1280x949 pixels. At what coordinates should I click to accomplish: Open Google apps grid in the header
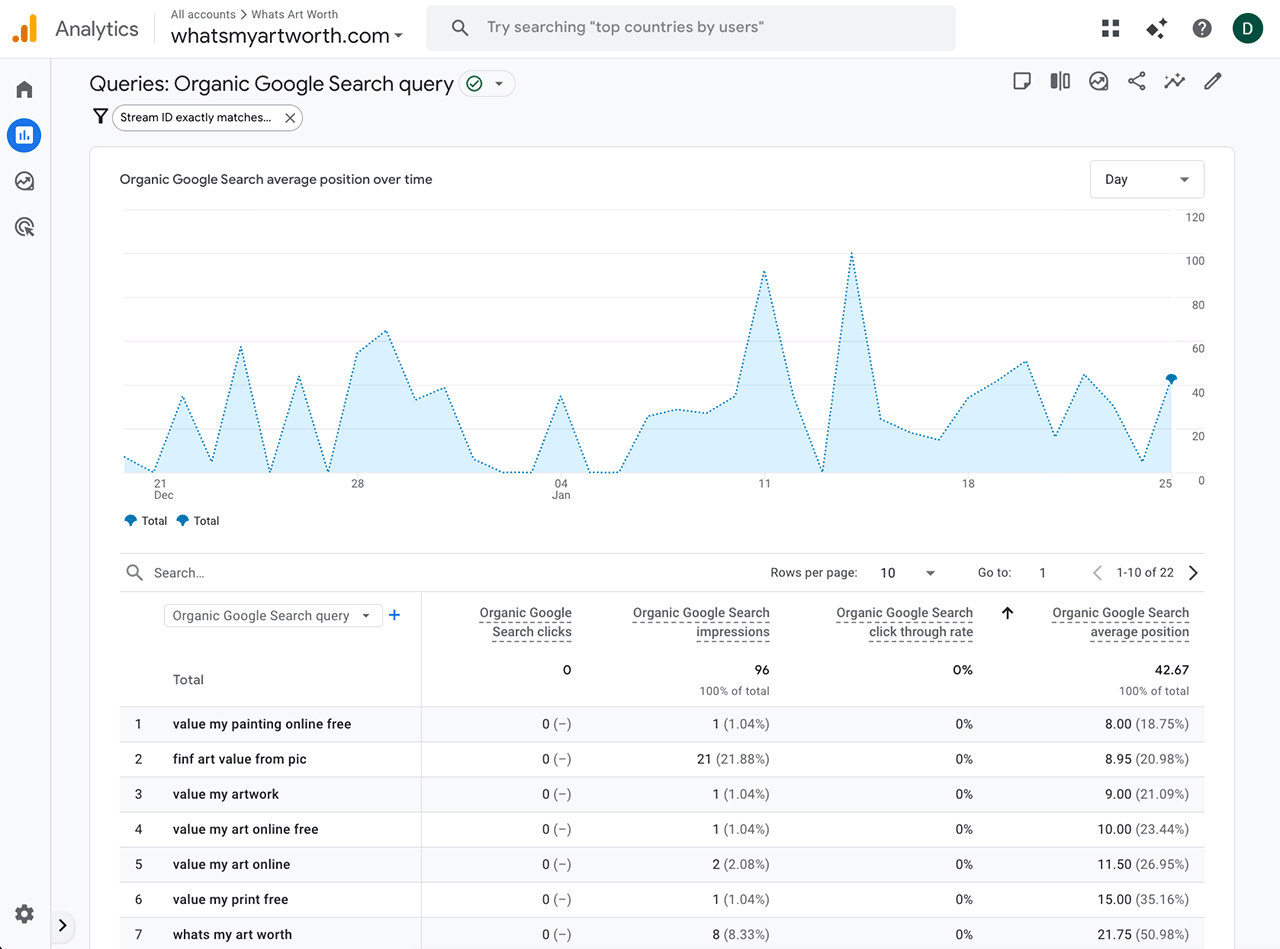1110,28
